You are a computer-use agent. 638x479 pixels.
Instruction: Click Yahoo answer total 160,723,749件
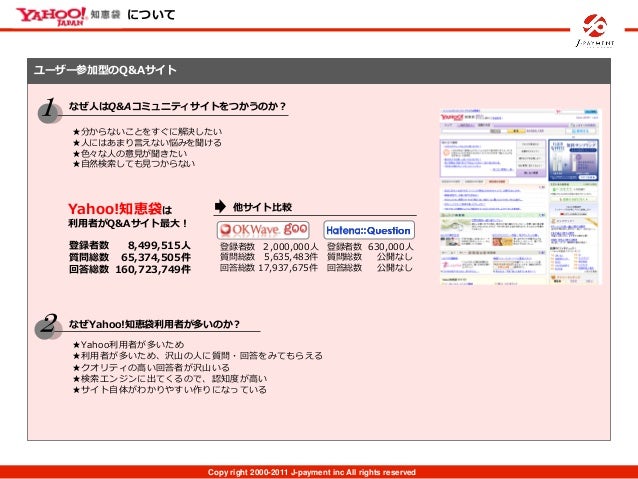tap(153, 269)
